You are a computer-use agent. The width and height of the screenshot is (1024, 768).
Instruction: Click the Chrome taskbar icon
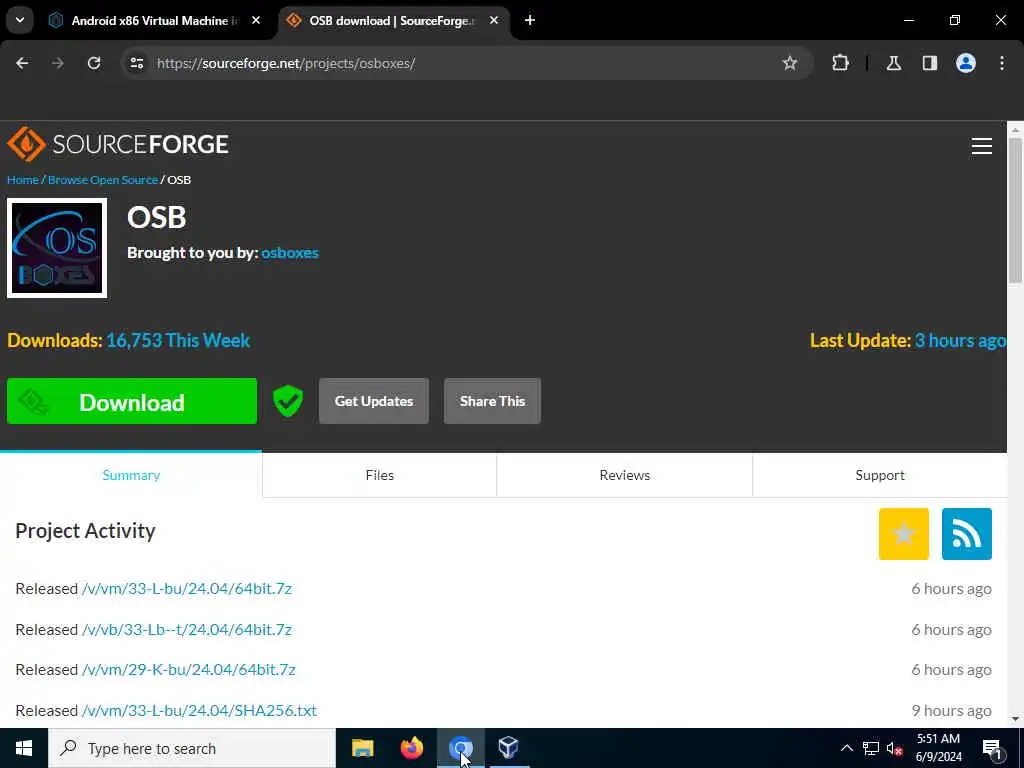460,748
